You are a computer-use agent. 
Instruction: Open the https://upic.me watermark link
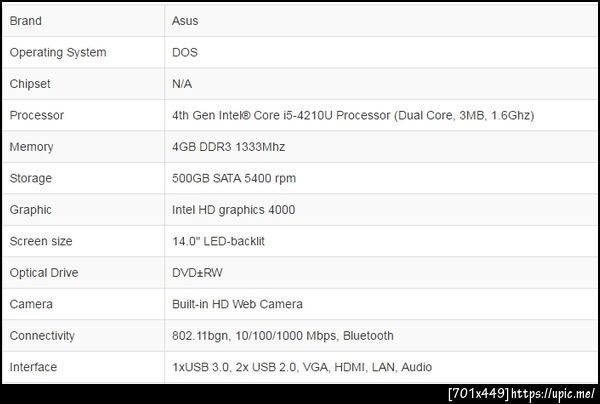554,393
